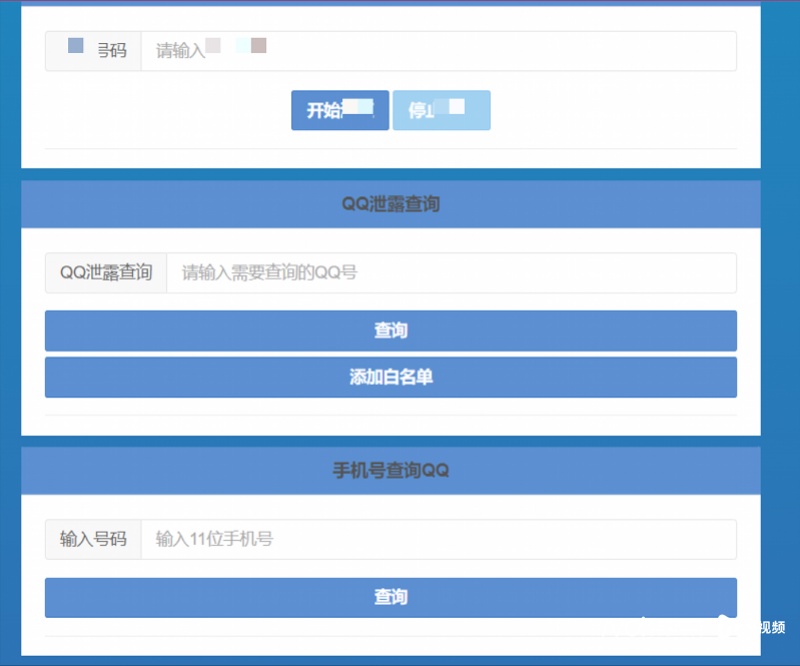The image size is (800, 666).
Task: Click the 添加白名单 button
Action: click(390, 377)
